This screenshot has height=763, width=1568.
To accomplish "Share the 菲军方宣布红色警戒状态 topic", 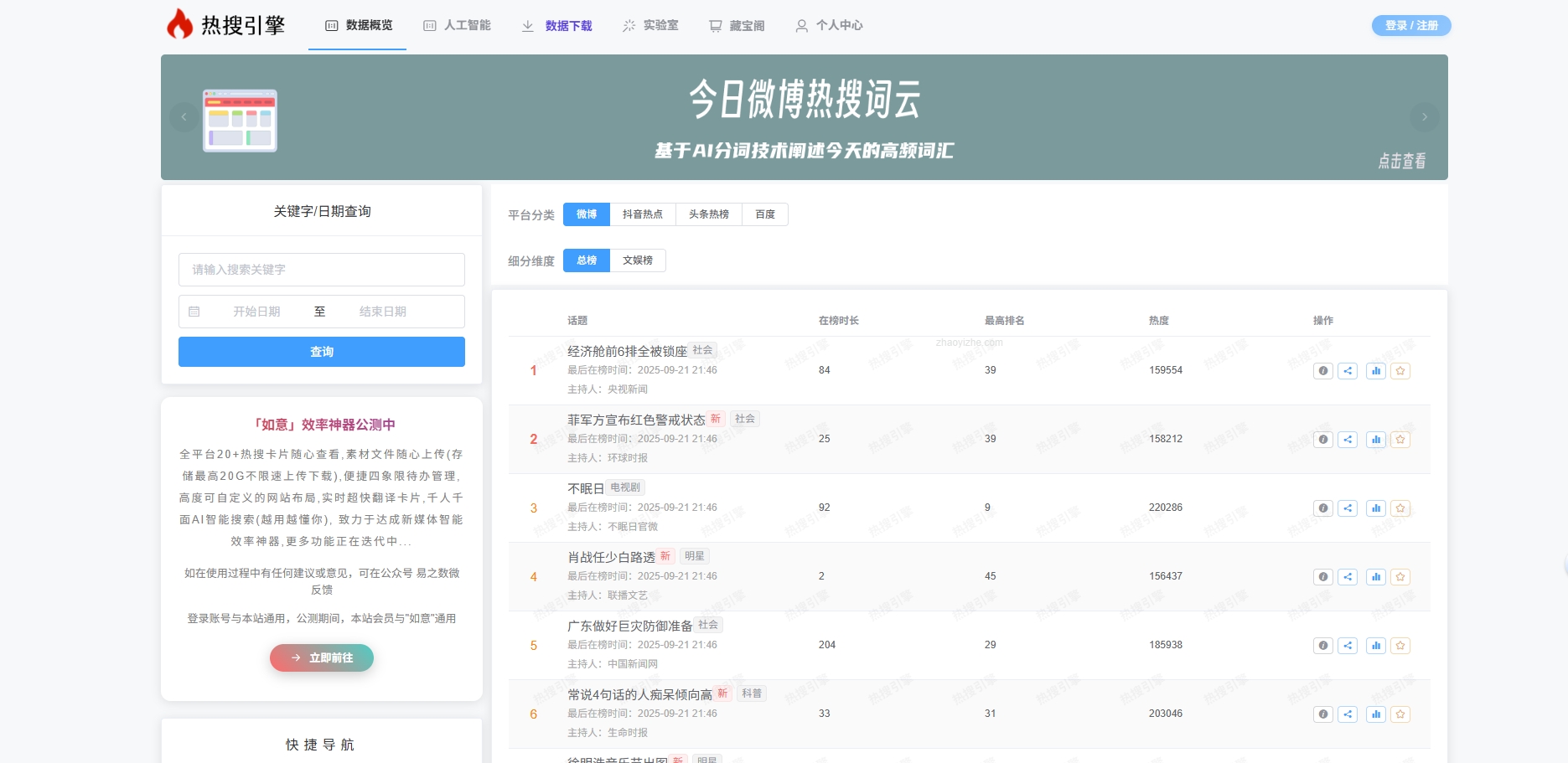I will [x=1349, y=439].
